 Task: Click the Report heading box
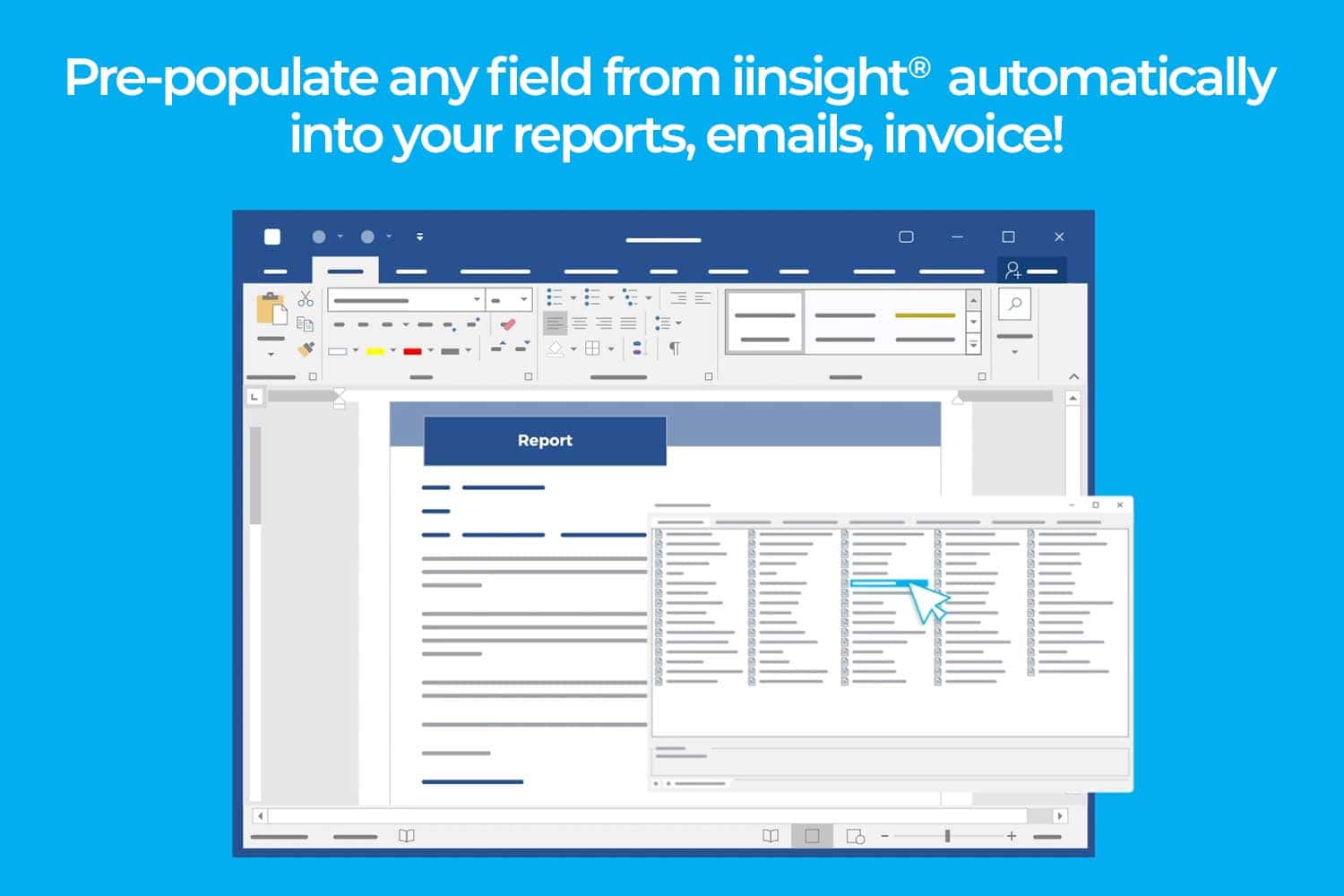545,441
